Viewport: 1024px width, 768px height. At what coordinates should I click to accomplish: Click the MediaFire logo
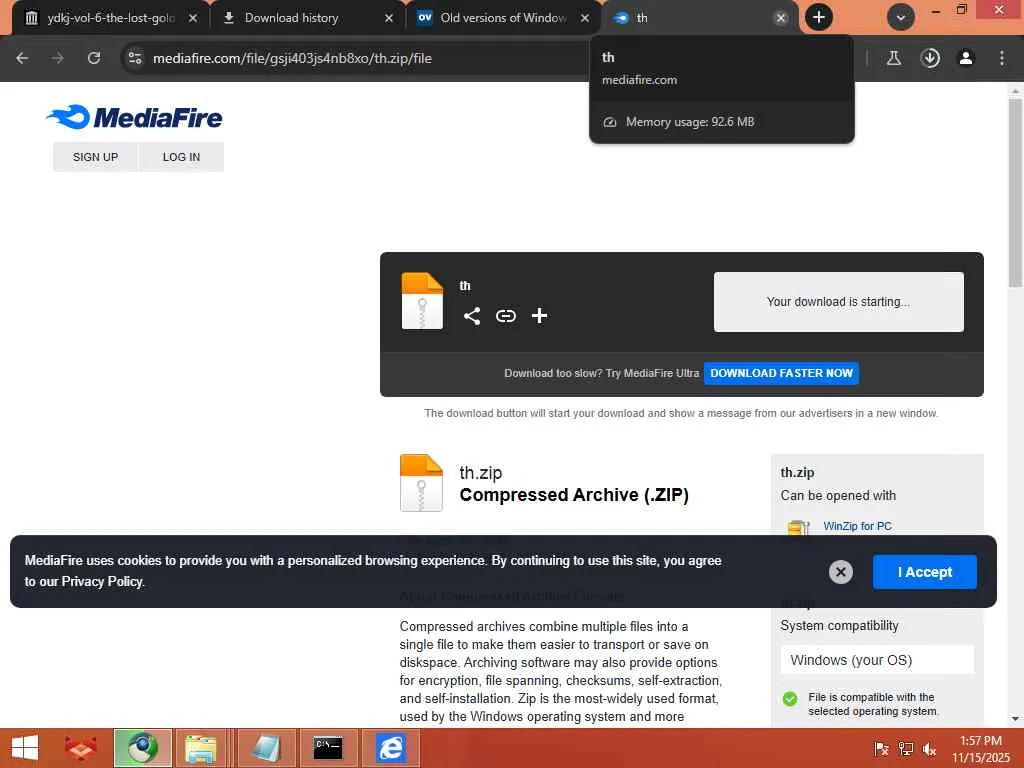tap(135, 118)
